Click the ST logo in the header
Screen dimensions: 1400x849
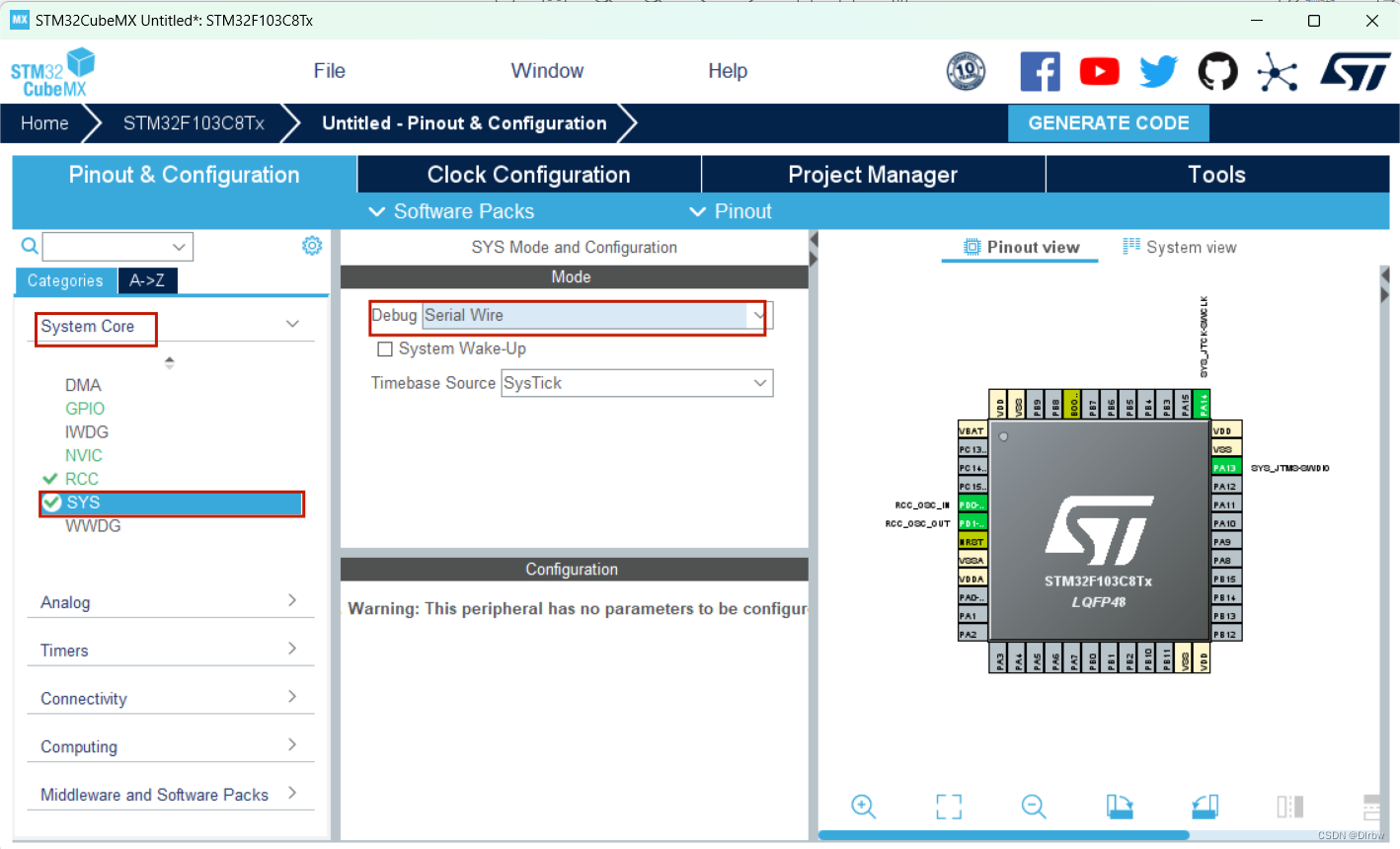tap(1355, 72)
